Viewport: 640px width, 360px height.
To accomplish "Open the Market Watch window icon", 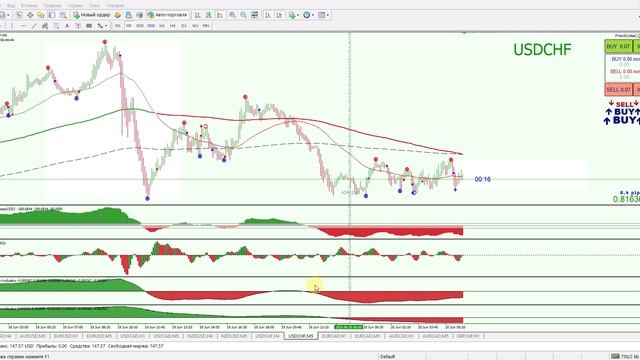I will pyautogui.click(x=19, y=15).
